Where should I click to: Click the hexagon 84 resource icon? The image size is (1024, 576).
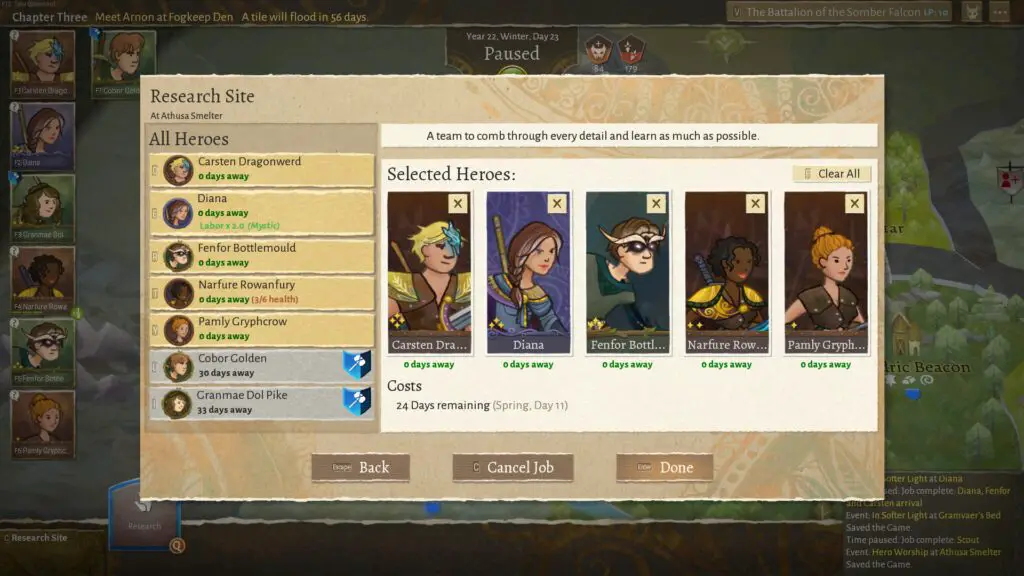point(598,50)
